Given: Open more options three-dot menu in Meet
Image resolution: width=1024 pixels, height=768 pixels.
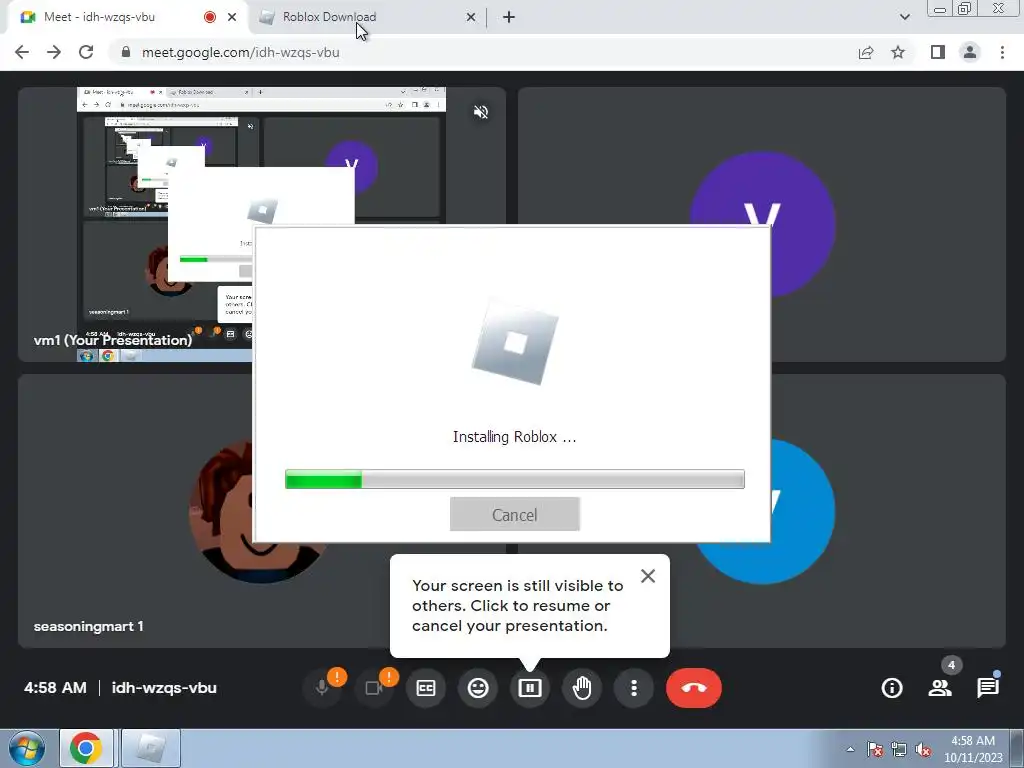Looking at the screenshot, I should point(633,688).
